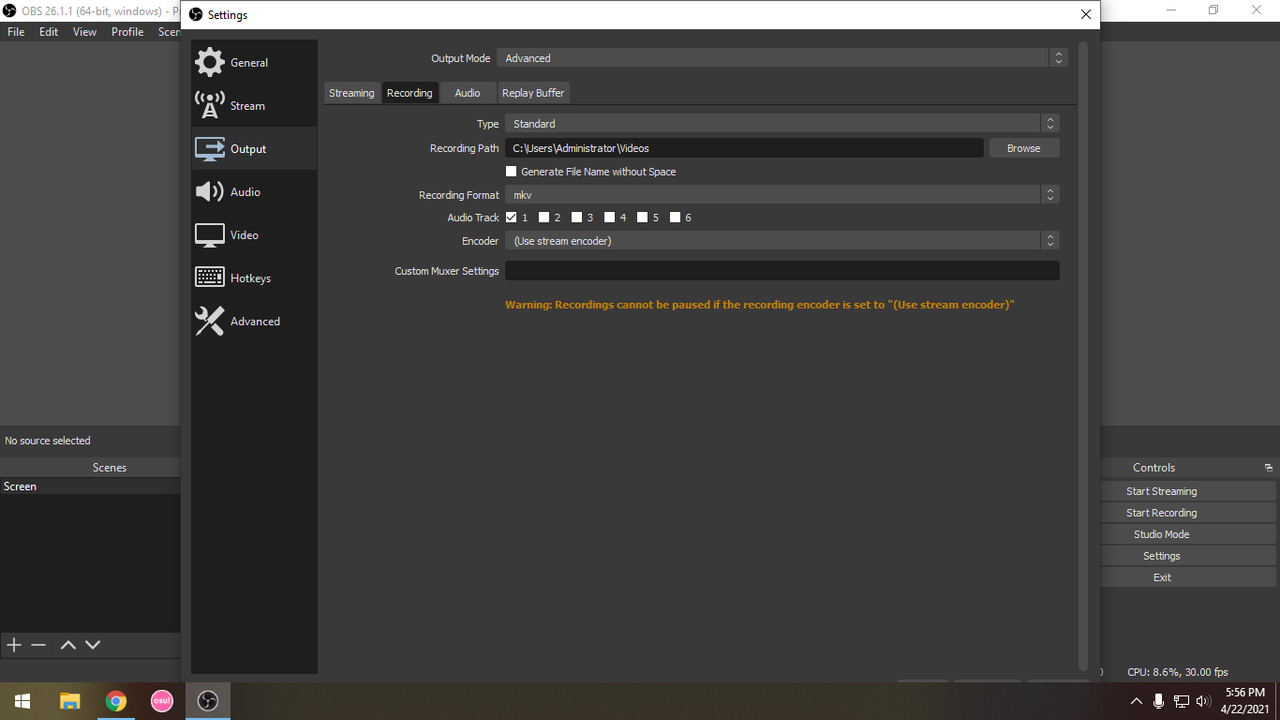Check Audio Track 4

[609, 217]
